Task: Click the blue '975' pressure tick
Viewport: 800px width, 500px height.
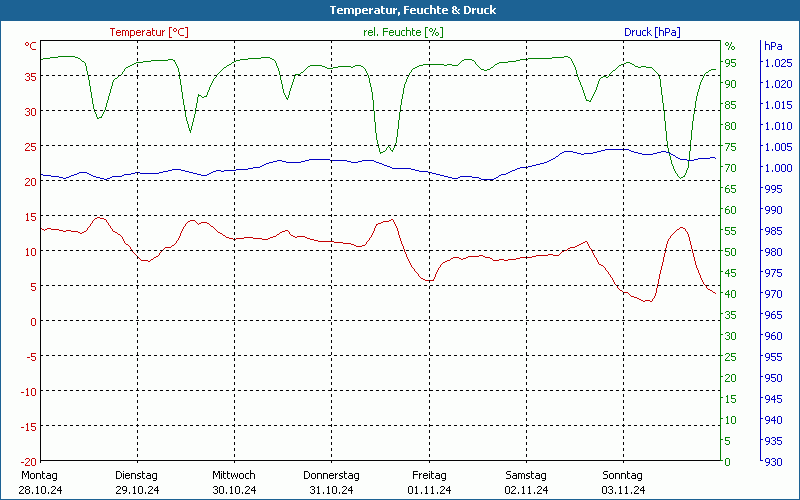Action: 773,273
